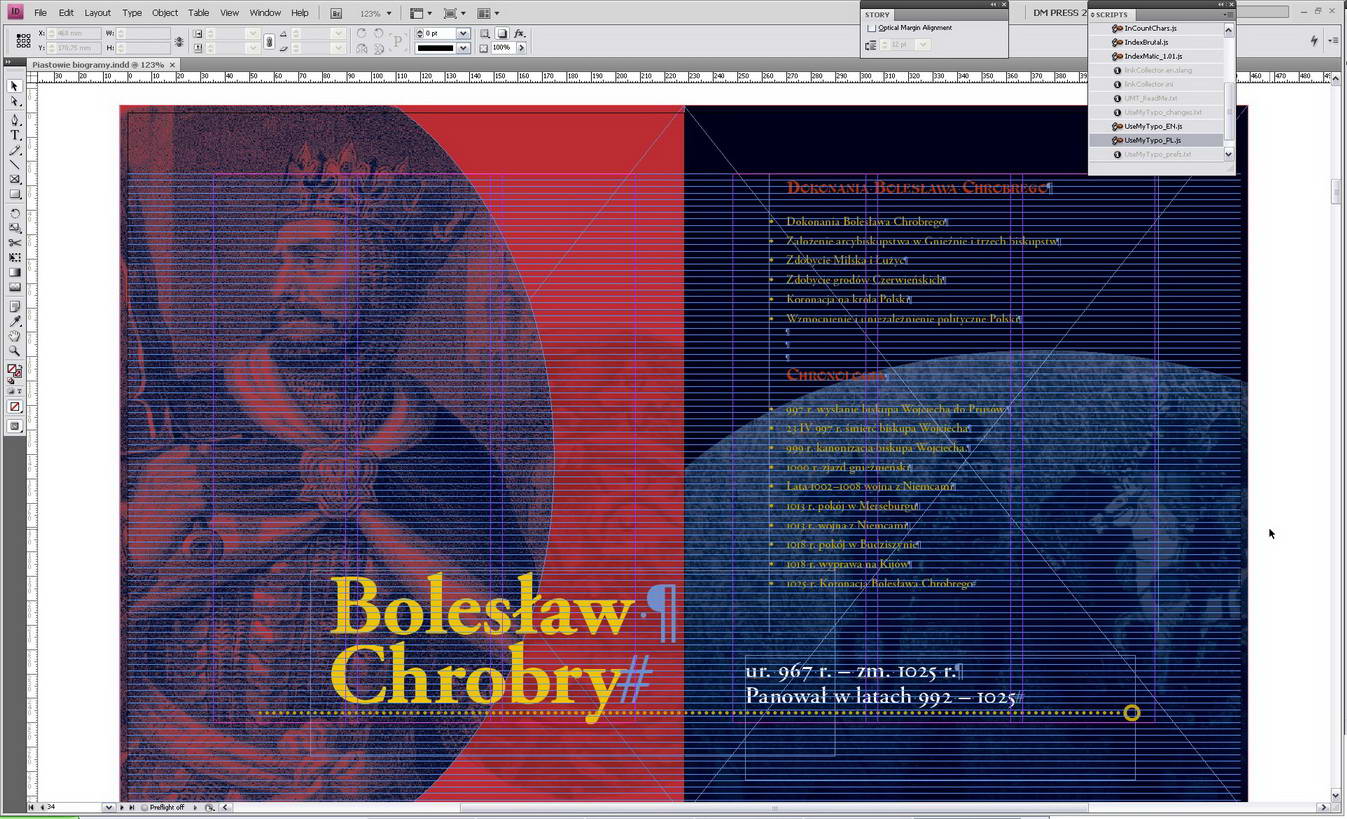Select the Type tool

pos(14,135)
